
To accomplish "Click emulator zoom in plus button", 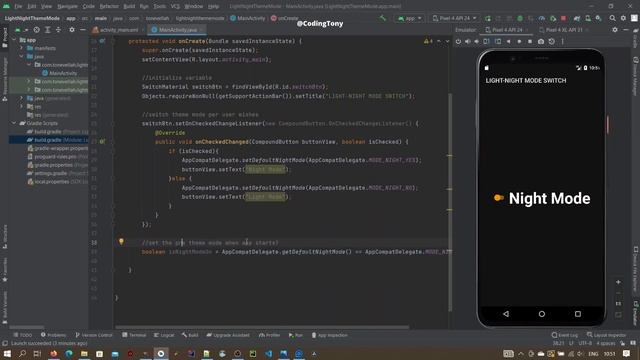I will [618, 282].
